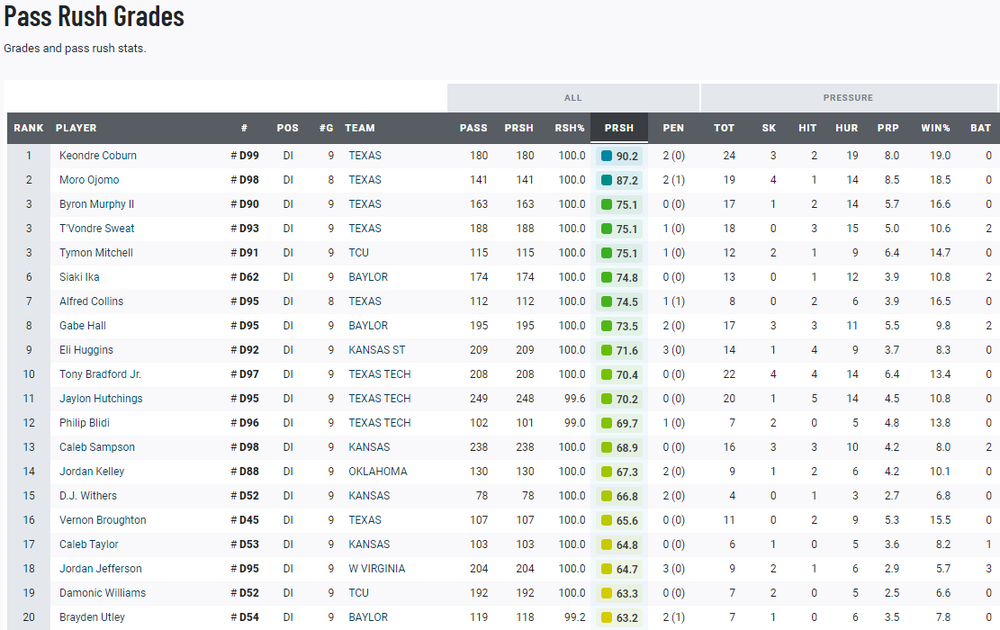
Task: Click the highlighted PRSH grade column header
Action: 619,128
